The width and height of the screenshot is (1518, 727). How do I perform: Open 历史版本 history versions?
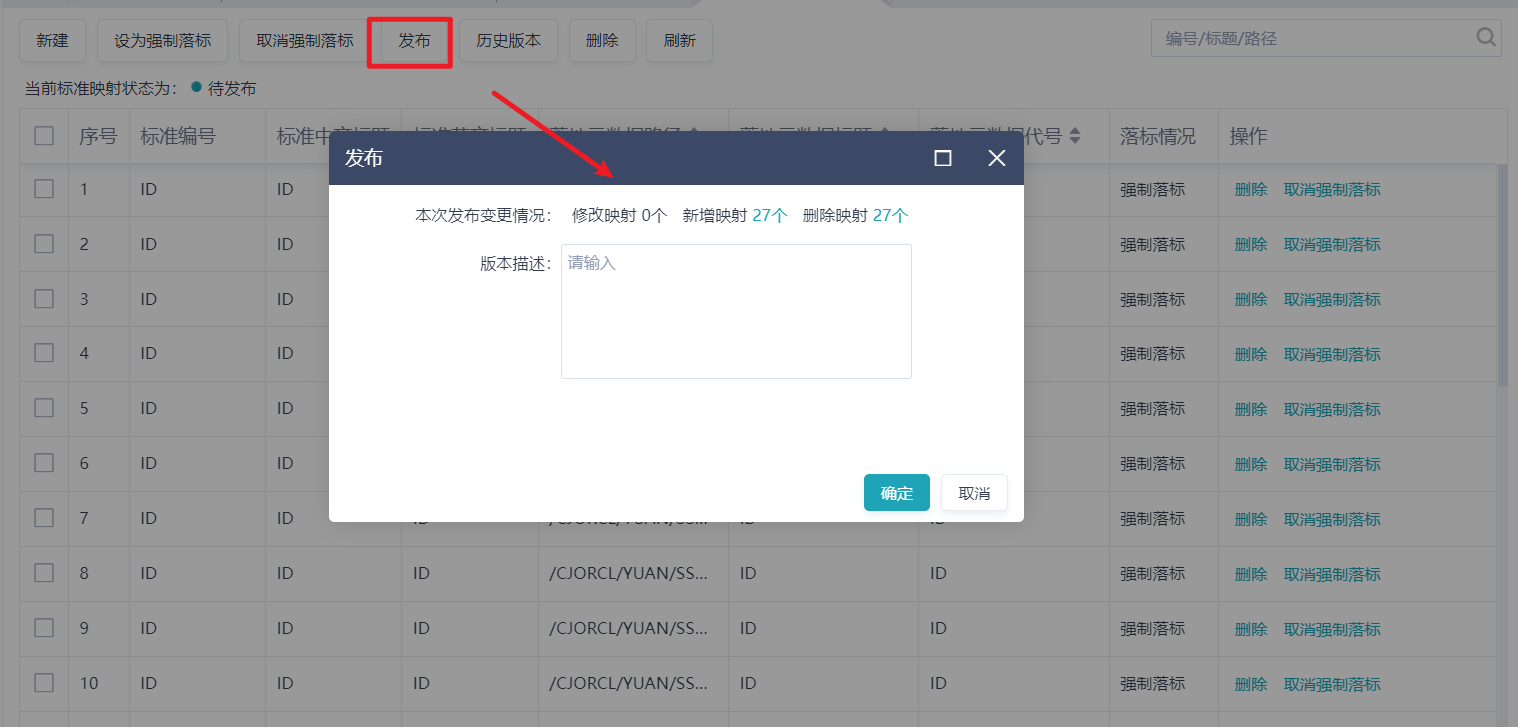click(x=508, y=41)
